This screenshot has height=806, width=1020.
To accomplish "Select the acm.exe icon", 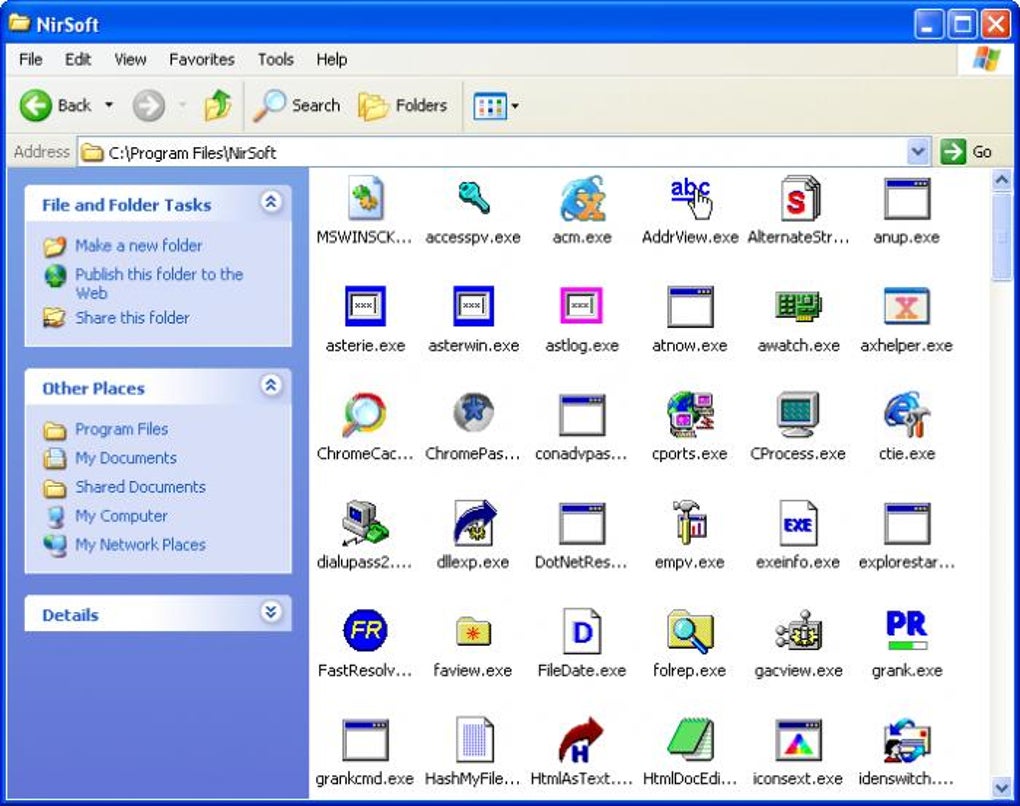I will click(x=582, y=198).
